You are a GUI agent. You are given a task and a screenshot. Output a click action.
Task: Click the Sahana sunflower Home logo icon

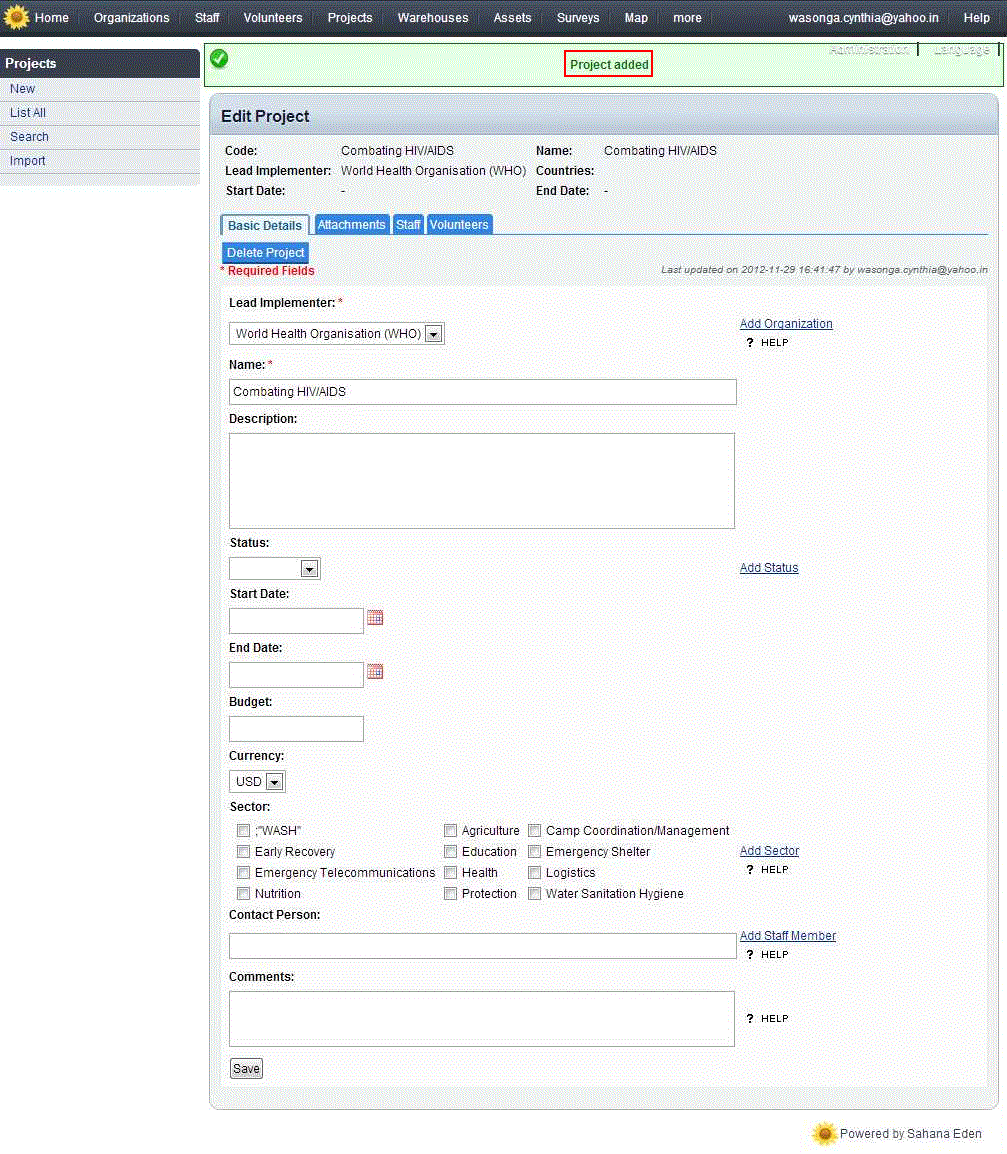tap(17, 18)
